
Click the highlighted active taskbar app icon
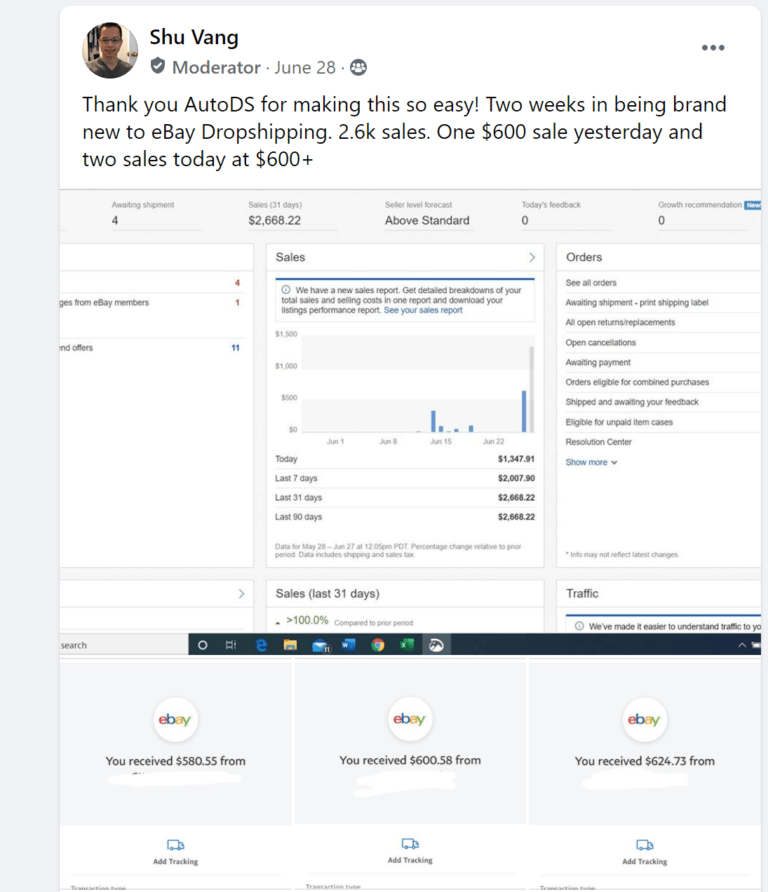coord(436,645)
